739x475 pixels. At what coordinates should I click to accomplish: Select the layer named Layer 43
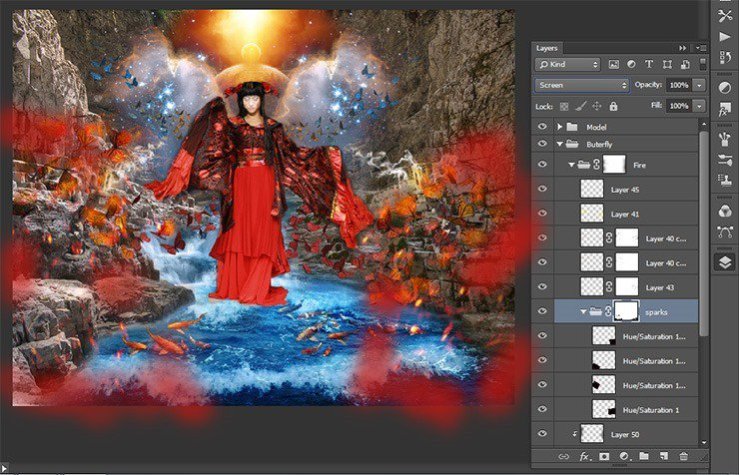point(659,288)
